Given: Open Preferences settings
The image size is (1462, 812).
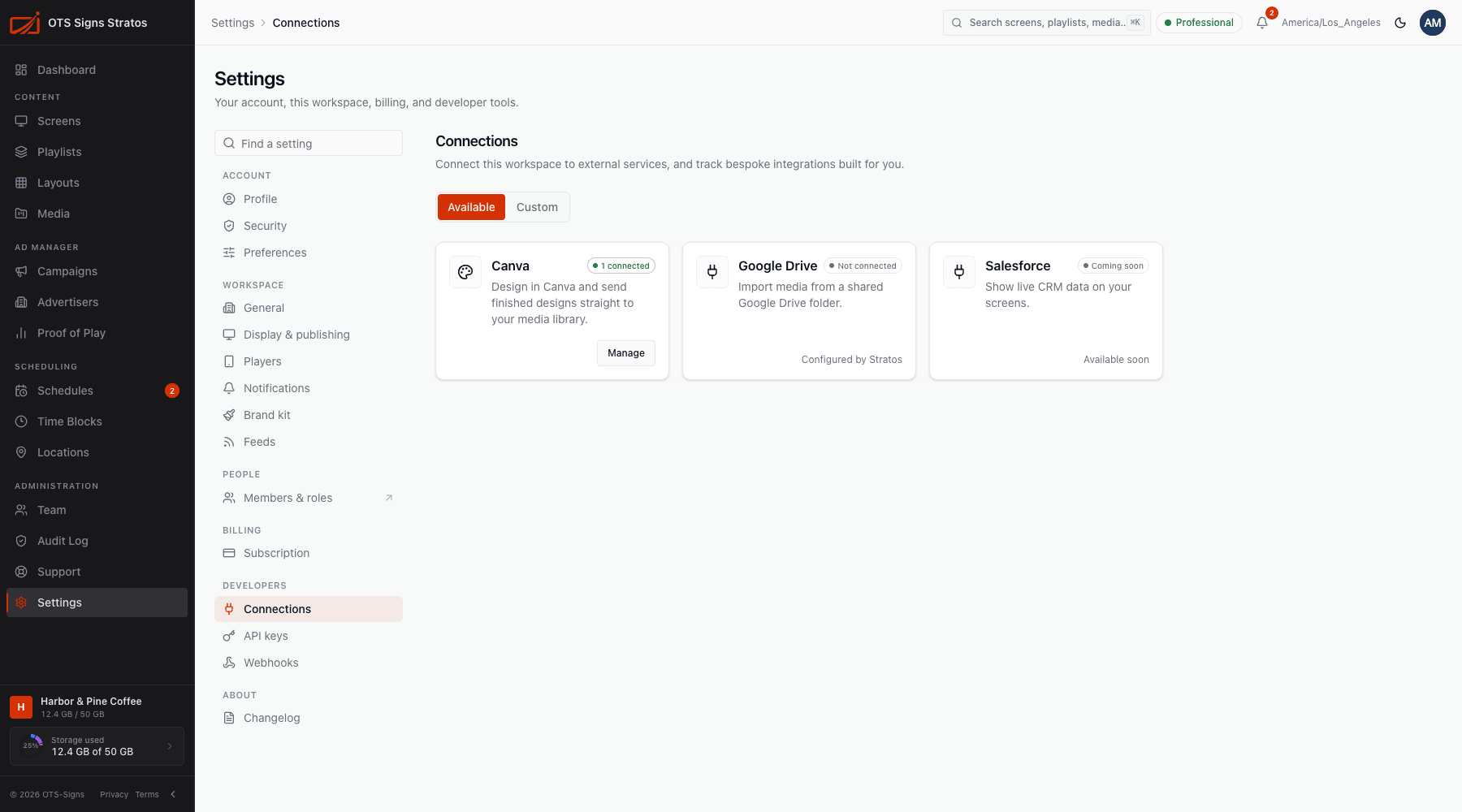Looking at the screenshot, I should [x=309, y=253].
